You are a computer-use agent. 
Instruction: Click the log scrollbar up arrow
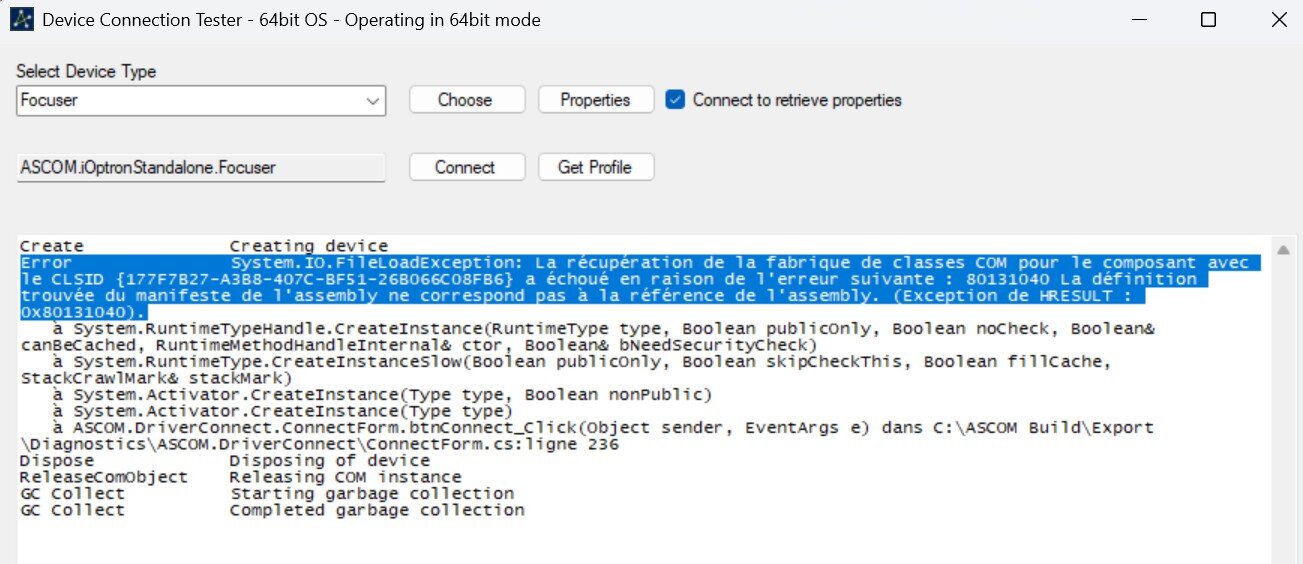[1283, 249]
